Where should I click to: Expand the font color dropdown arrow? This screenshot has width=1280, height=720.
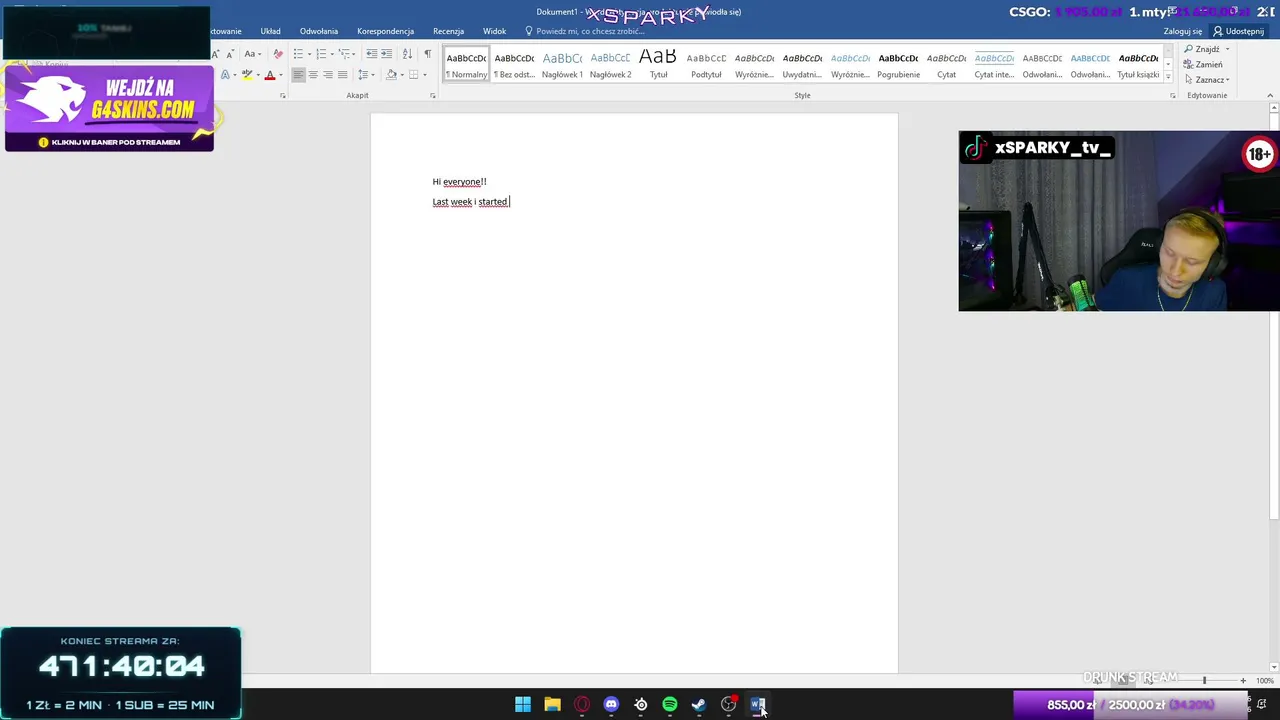point(280,75)
